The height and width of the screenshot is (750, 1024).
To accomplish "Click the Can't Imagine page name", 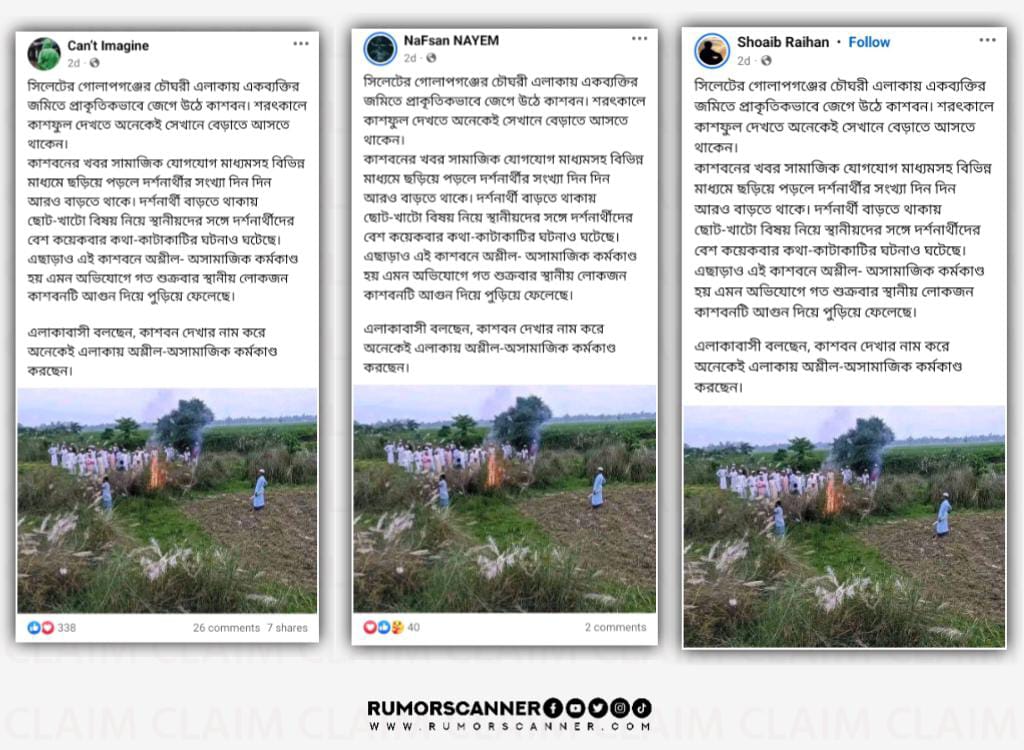I will [x=108, y=46].
